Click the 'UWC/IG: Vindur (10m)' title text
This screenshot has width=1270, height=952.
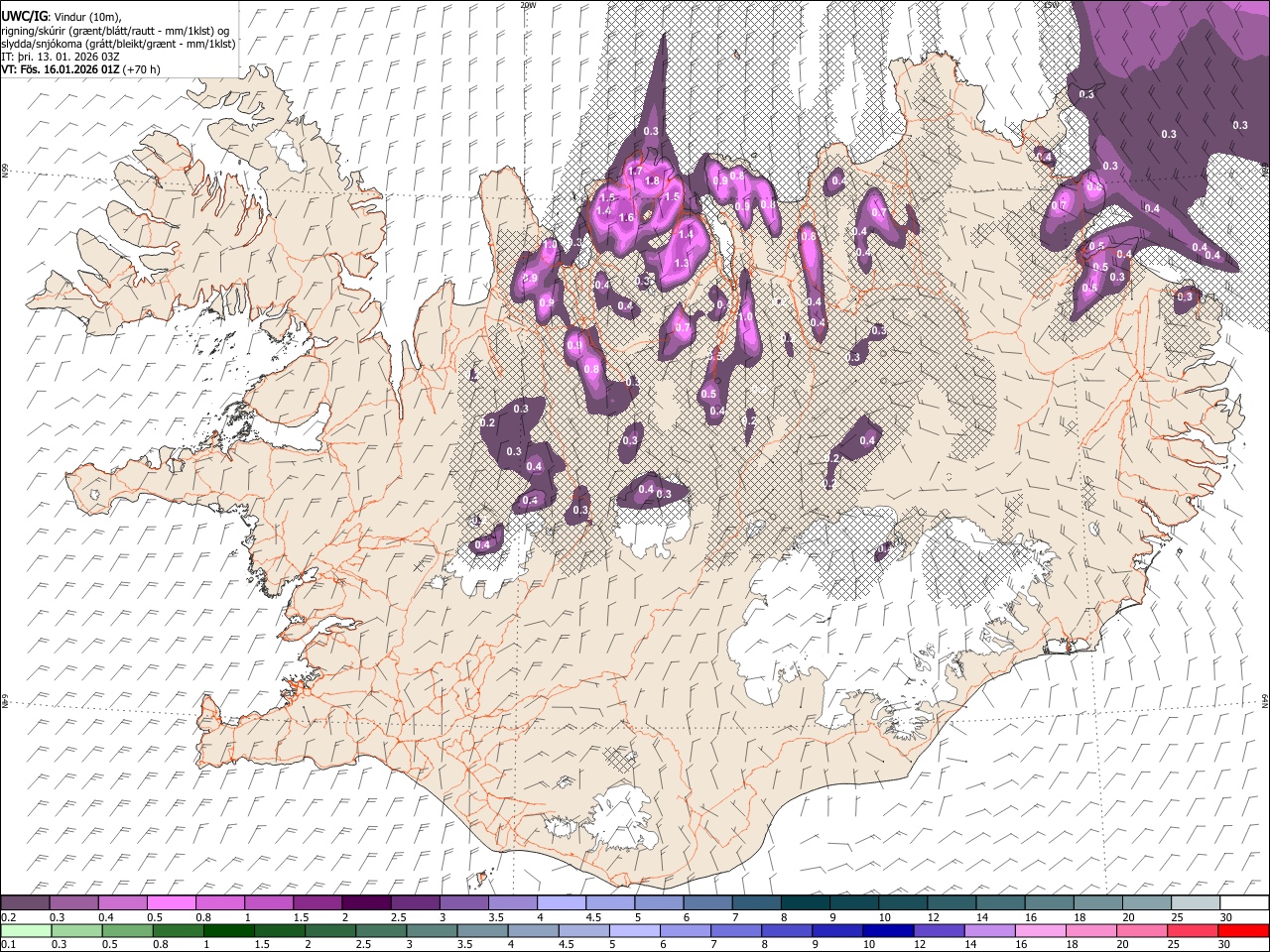click(61, 16)
